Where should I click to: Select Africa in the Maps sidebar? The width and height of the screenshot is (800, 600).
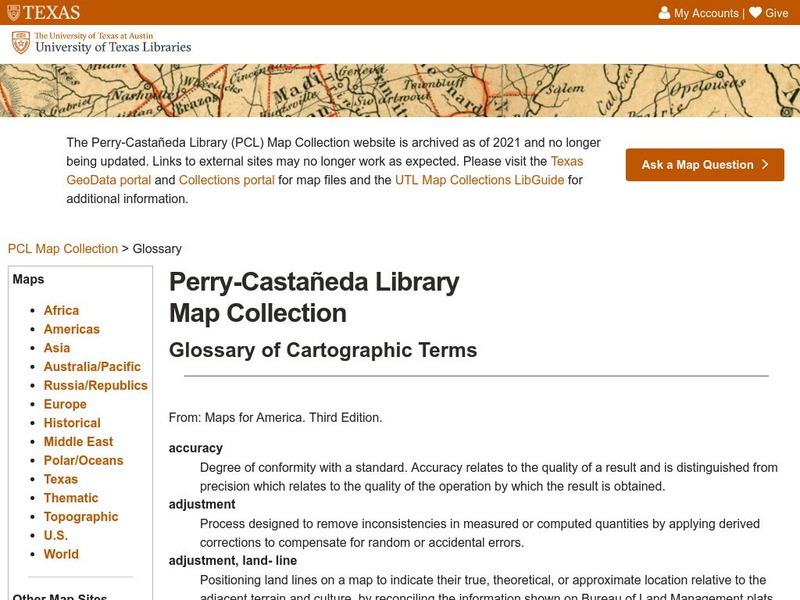(x=61, y=310)
